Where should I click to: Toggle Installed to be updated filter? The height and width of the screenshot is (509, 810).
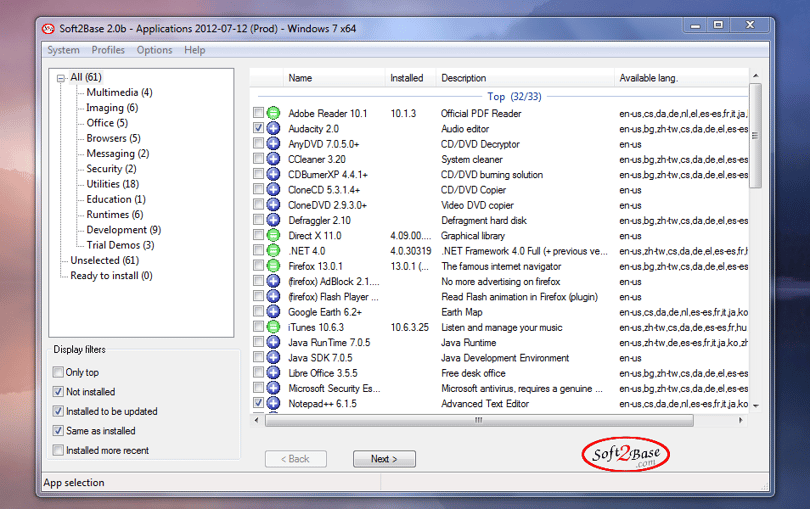[58, 411]
